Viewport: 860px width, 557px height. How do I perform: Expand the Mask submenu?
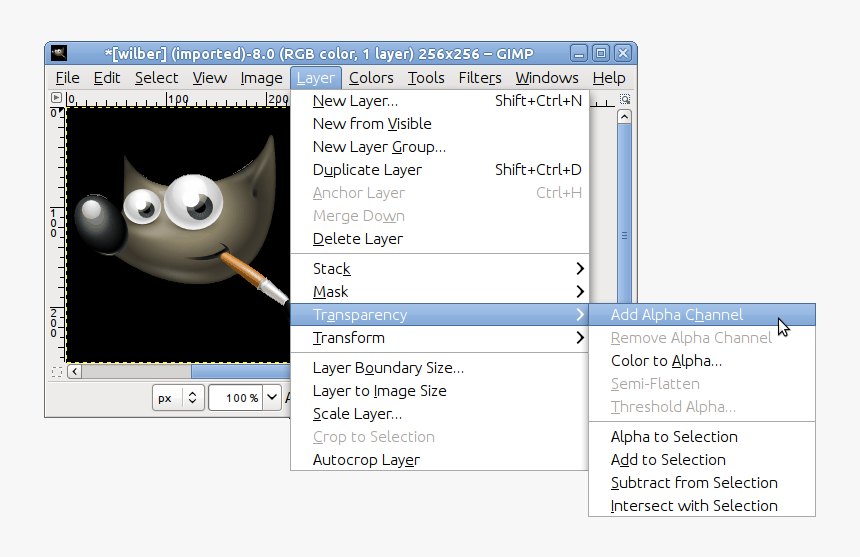(440, 292)
